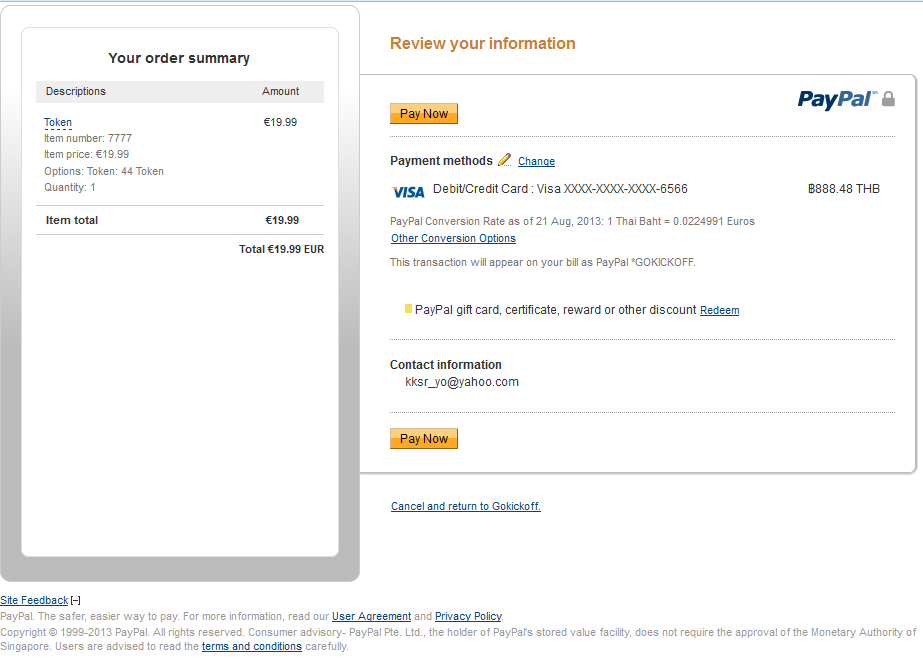Click the PayPal logo

click(x=836, y=99)
